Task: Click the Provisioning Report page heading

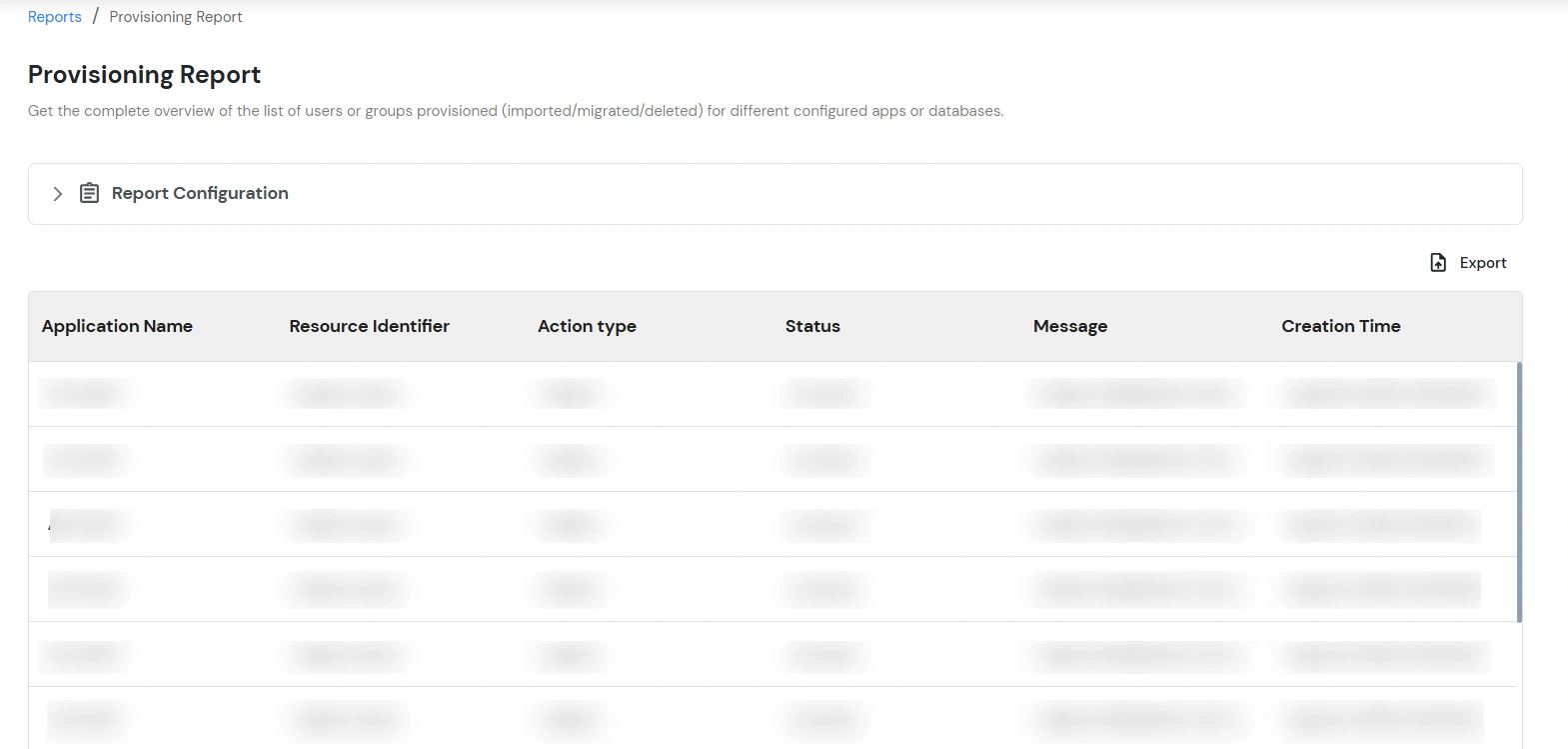Action: [144, 75]
